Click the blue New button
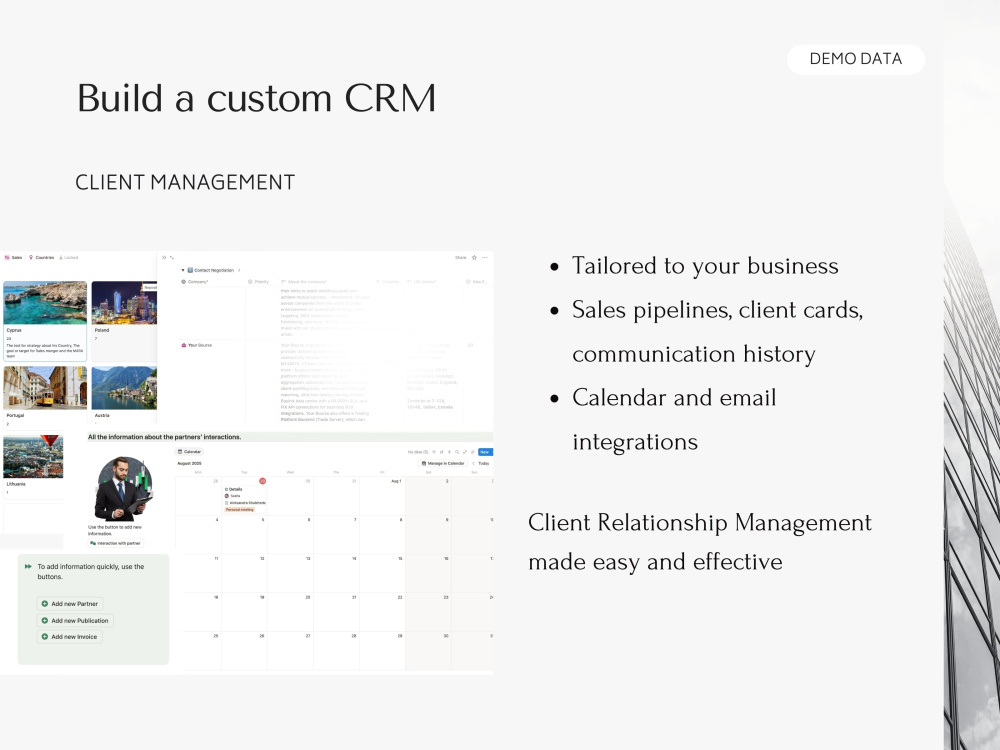This screenshot has height=750, width=1000. [485, 452]
